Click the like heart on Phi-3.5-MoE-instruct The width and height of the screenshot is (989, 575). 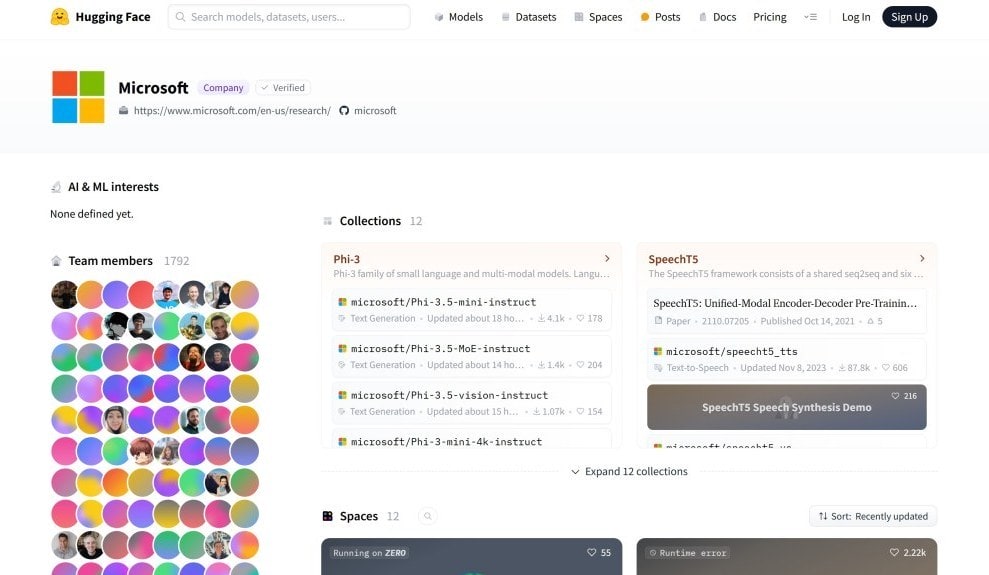(580, 365)
